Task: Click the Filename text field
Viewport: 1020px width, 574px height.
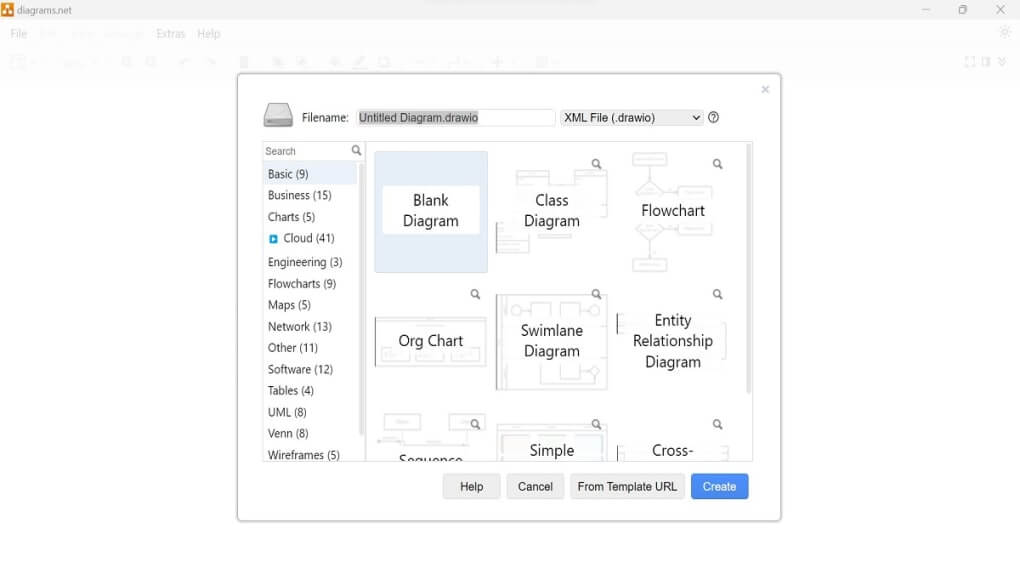Action: [455, 117]
